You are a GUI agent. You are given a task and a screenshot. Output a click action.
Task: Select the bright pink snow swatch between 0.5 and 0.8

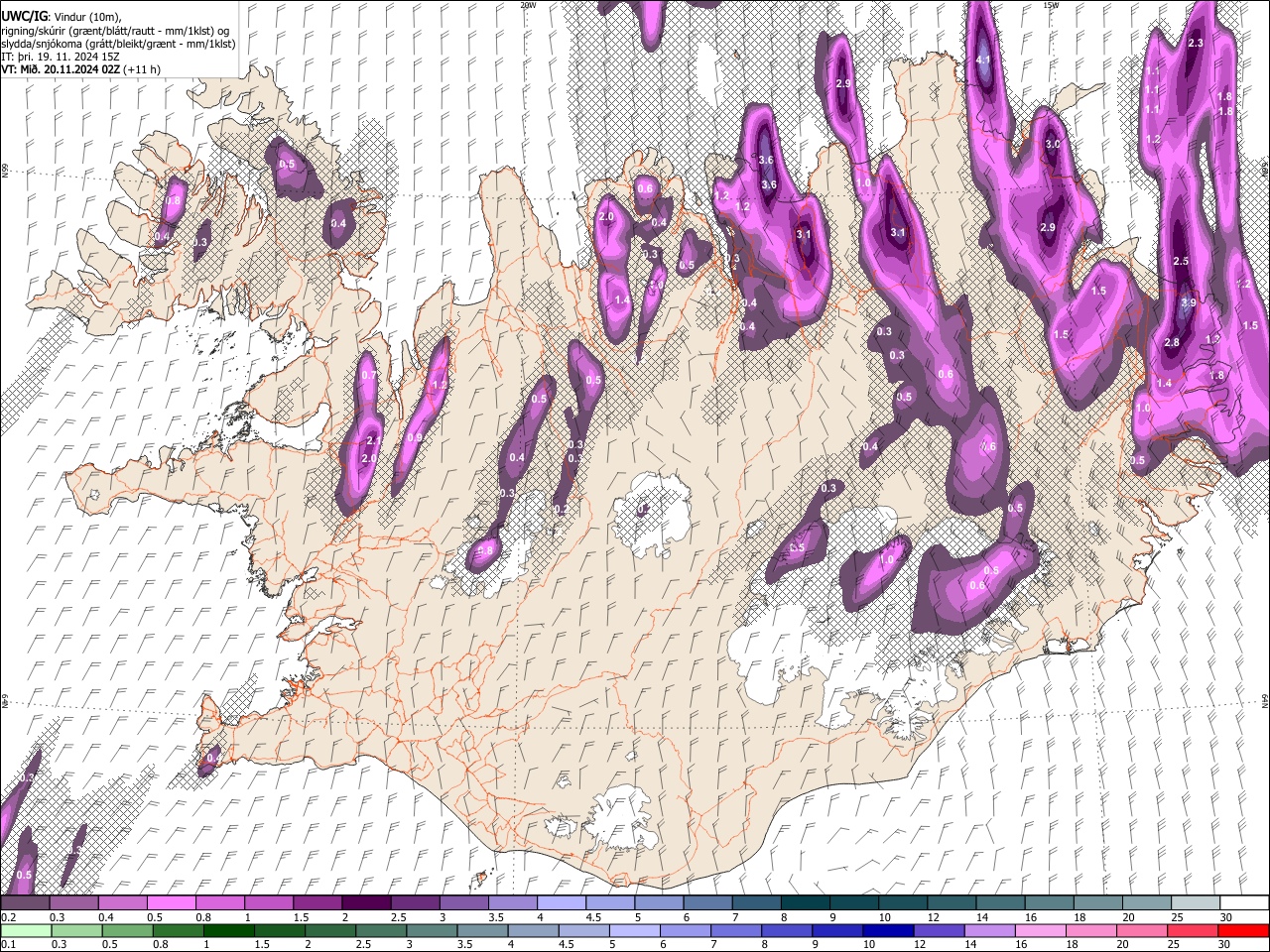pyautogui.click(x=172, y=903)
